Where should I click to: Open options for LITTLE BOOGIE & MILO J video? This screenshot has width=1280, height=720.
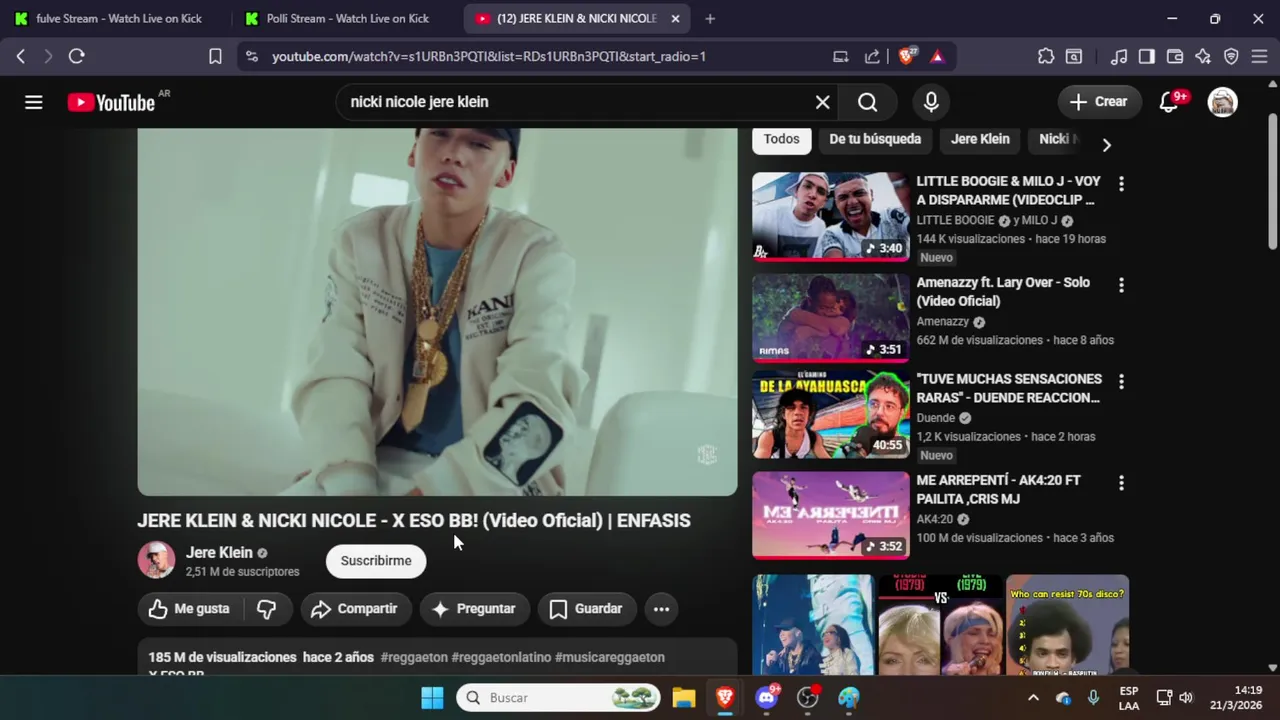tap(1121, 184)
